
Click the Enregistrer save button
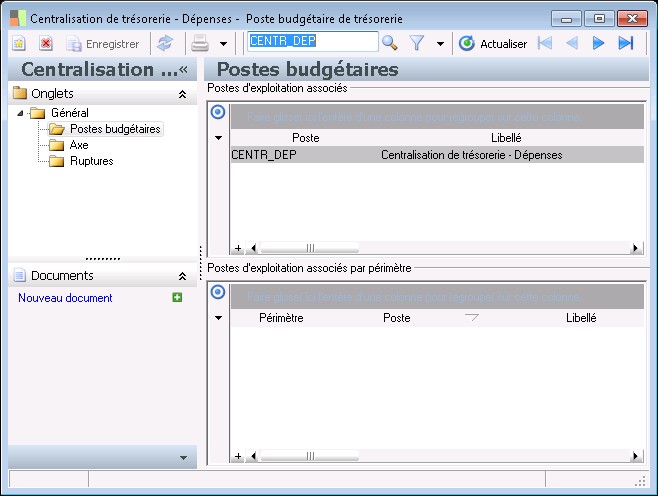pyautogui.click(x=103, y=44)
